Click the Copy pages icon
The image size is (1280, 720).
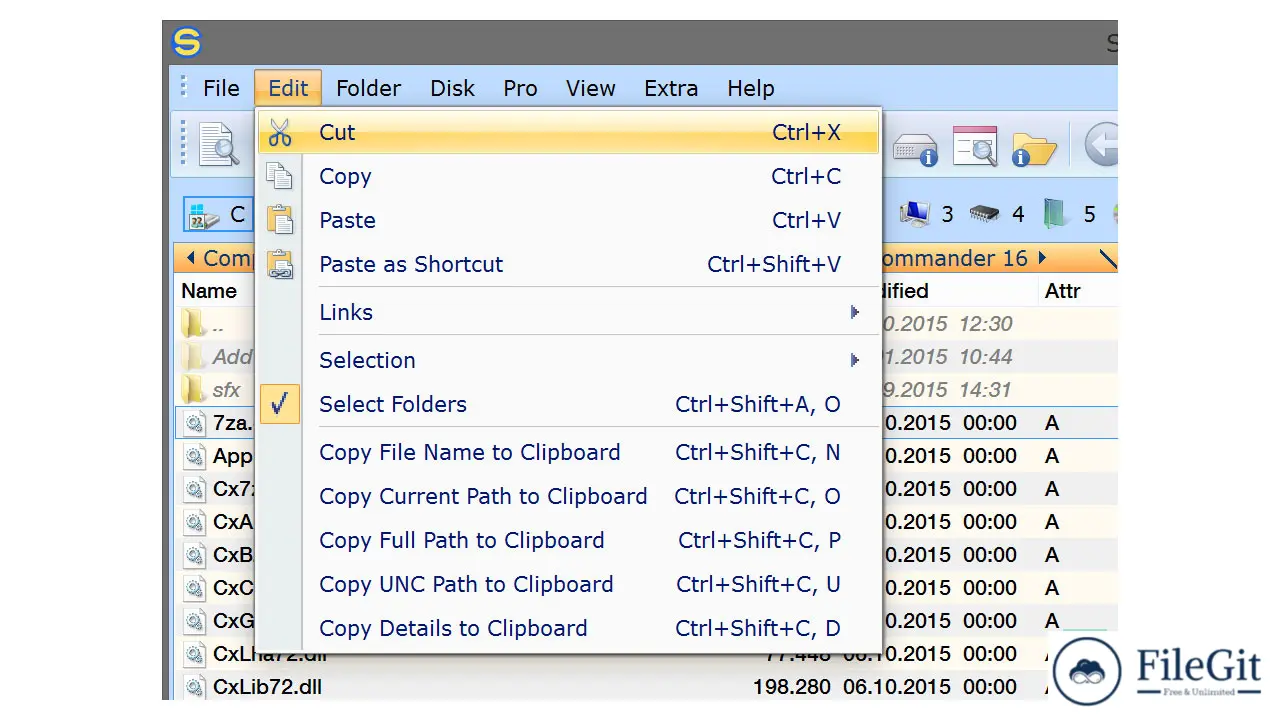tap(280, 176)
